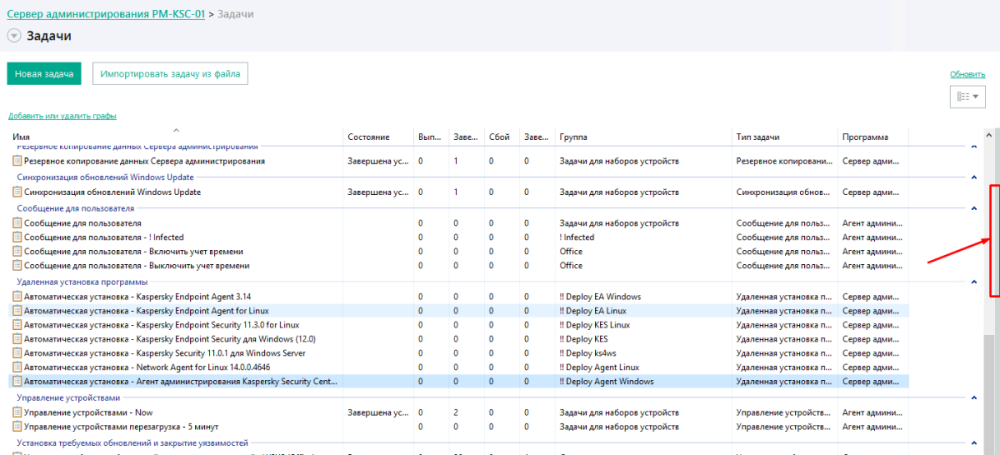Click icon of Windows Update synchronization task
1000x455 pixels.
pos(16,191)
